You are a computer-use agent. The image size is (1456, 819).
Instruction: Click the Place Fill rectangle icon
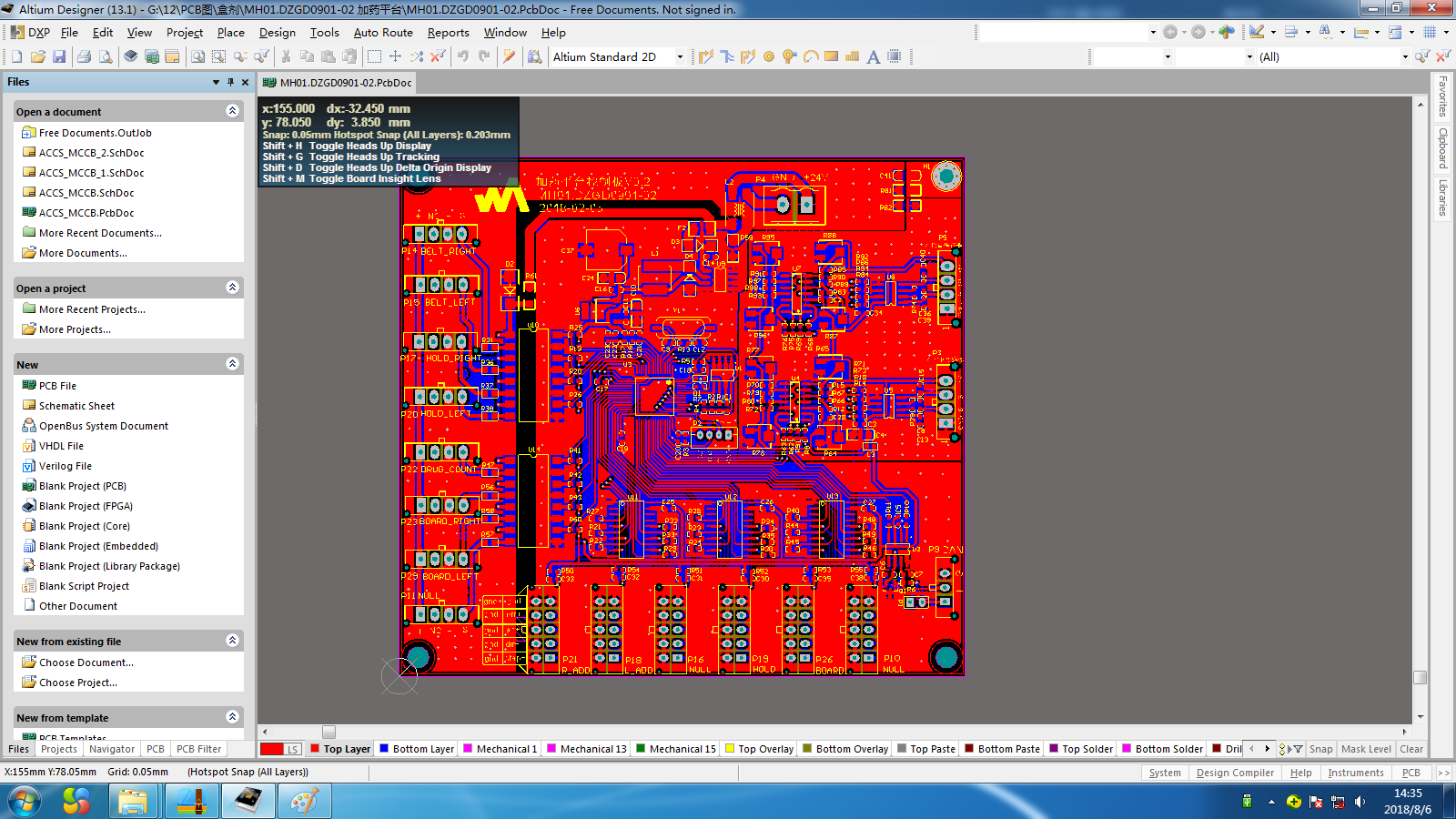tap(832, 56)
